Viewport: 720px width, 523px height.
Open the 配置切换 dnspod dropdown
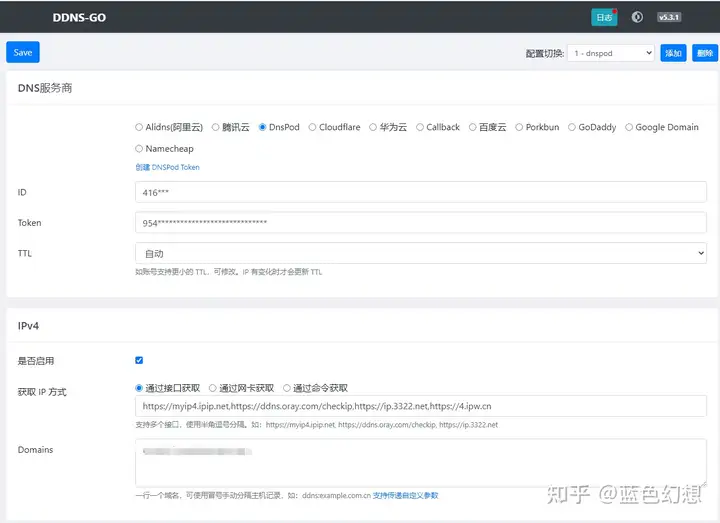coord(611,53)
